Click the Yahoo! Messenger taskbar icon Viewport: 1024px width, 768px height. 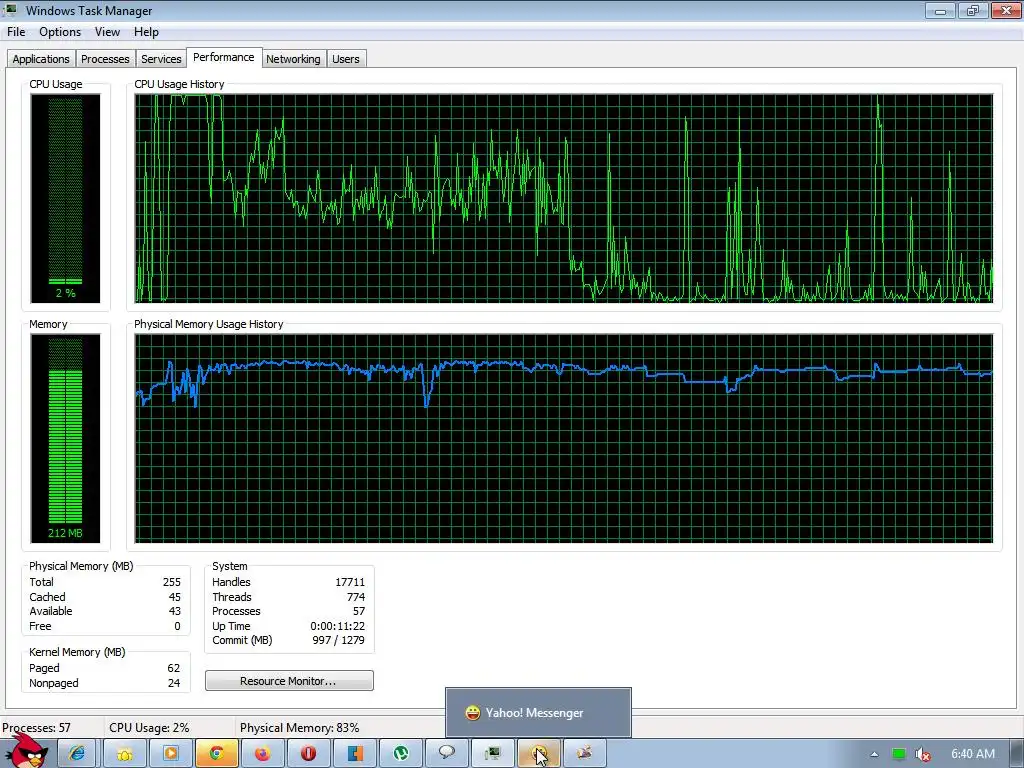(x=538, y=754)
